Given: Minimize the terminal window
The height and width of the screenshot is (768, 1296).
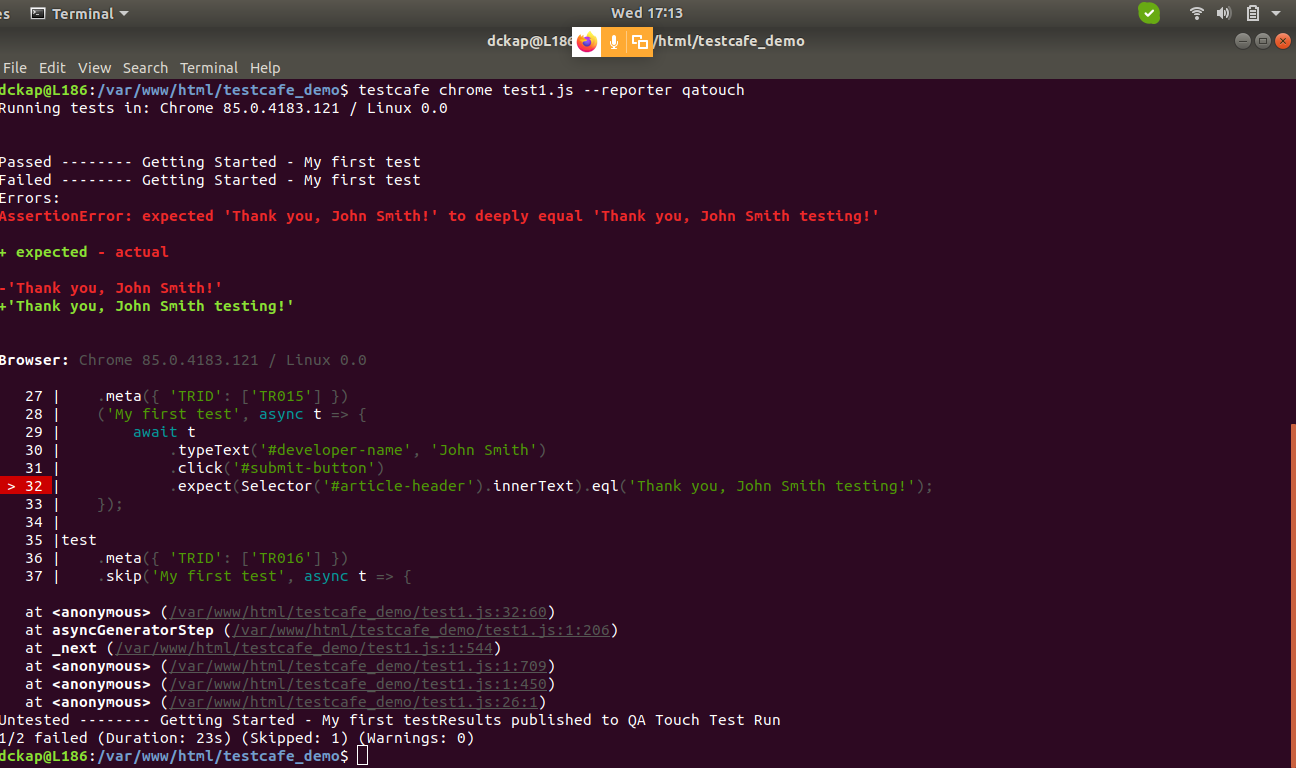Looking at the screenshot, I should (1243, 41).
